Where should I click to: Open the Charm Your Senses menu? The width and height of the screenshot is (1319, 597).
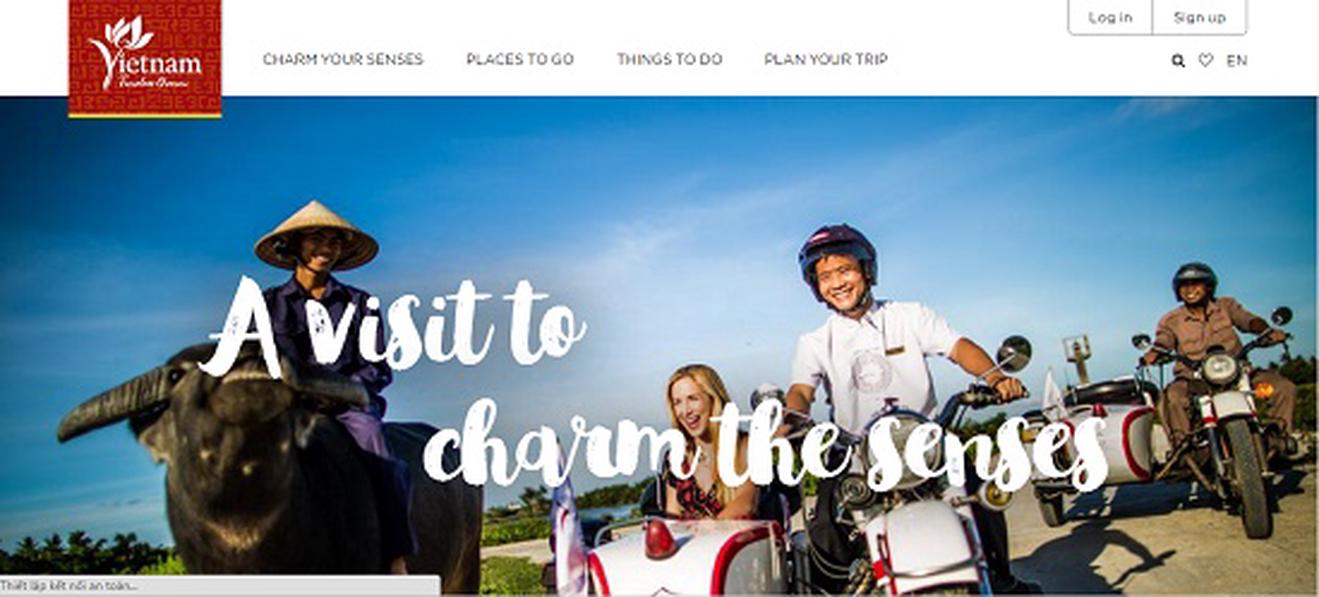coord(343,59)
